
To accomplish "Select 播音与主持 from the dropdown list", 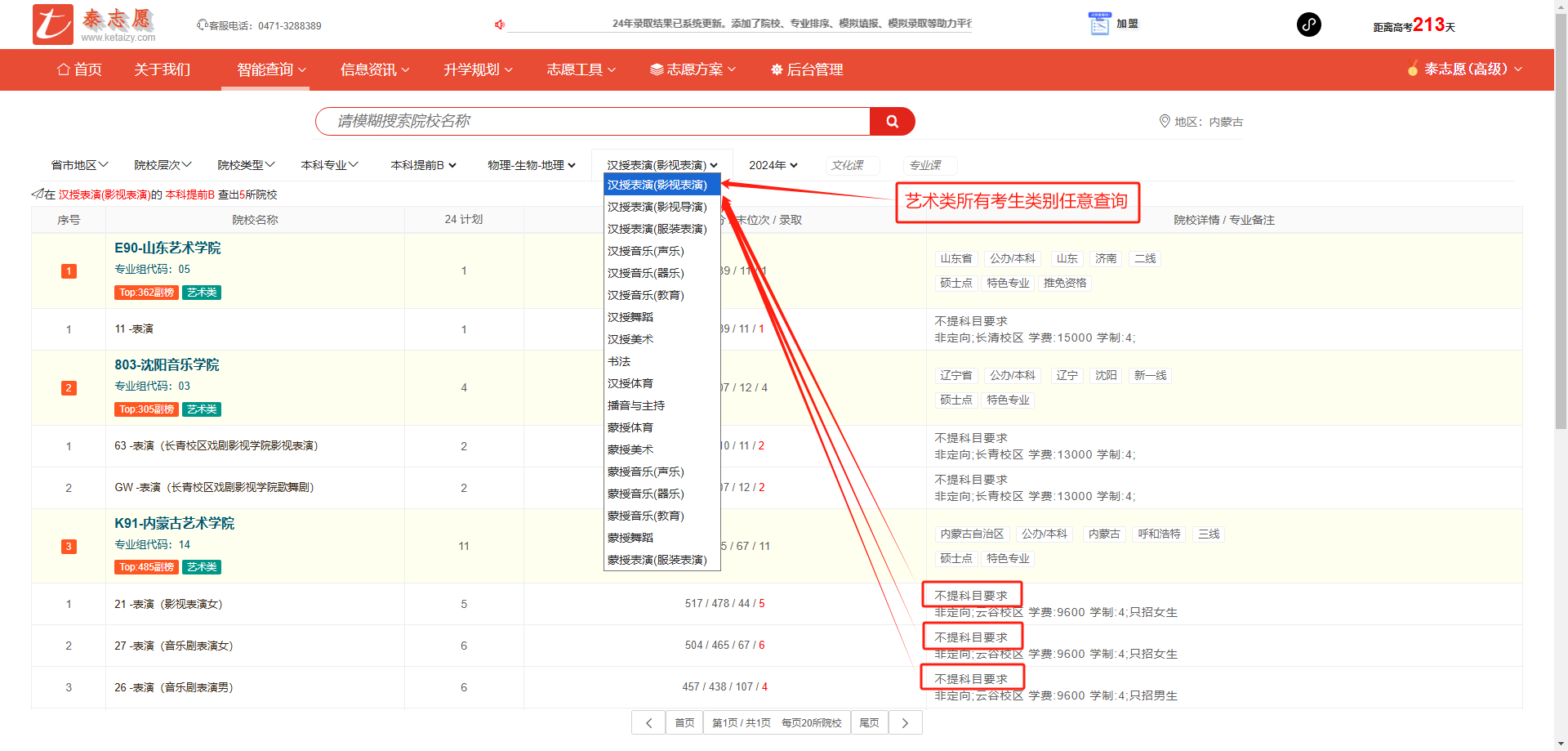I will (636, 405).
